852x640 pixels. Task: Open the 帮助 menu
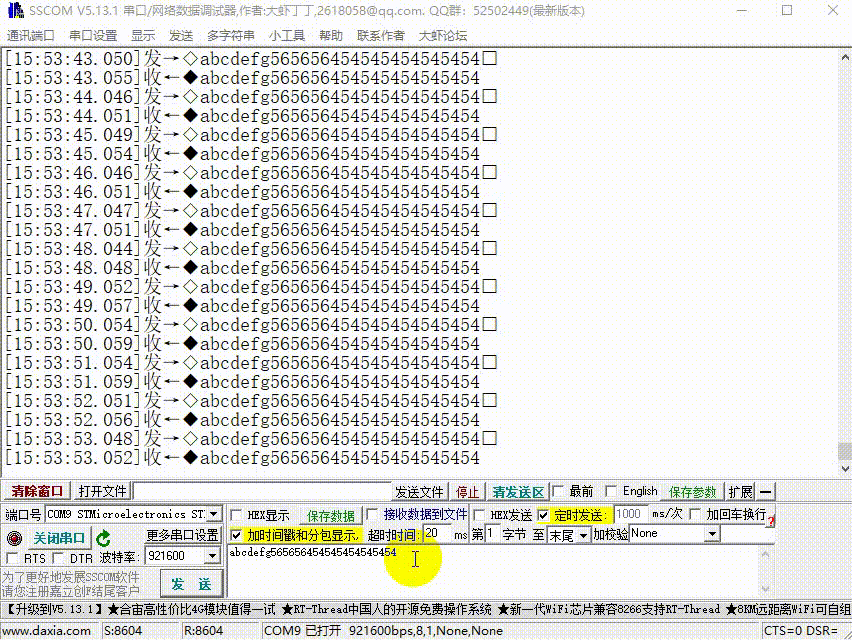tap(330, 35)
